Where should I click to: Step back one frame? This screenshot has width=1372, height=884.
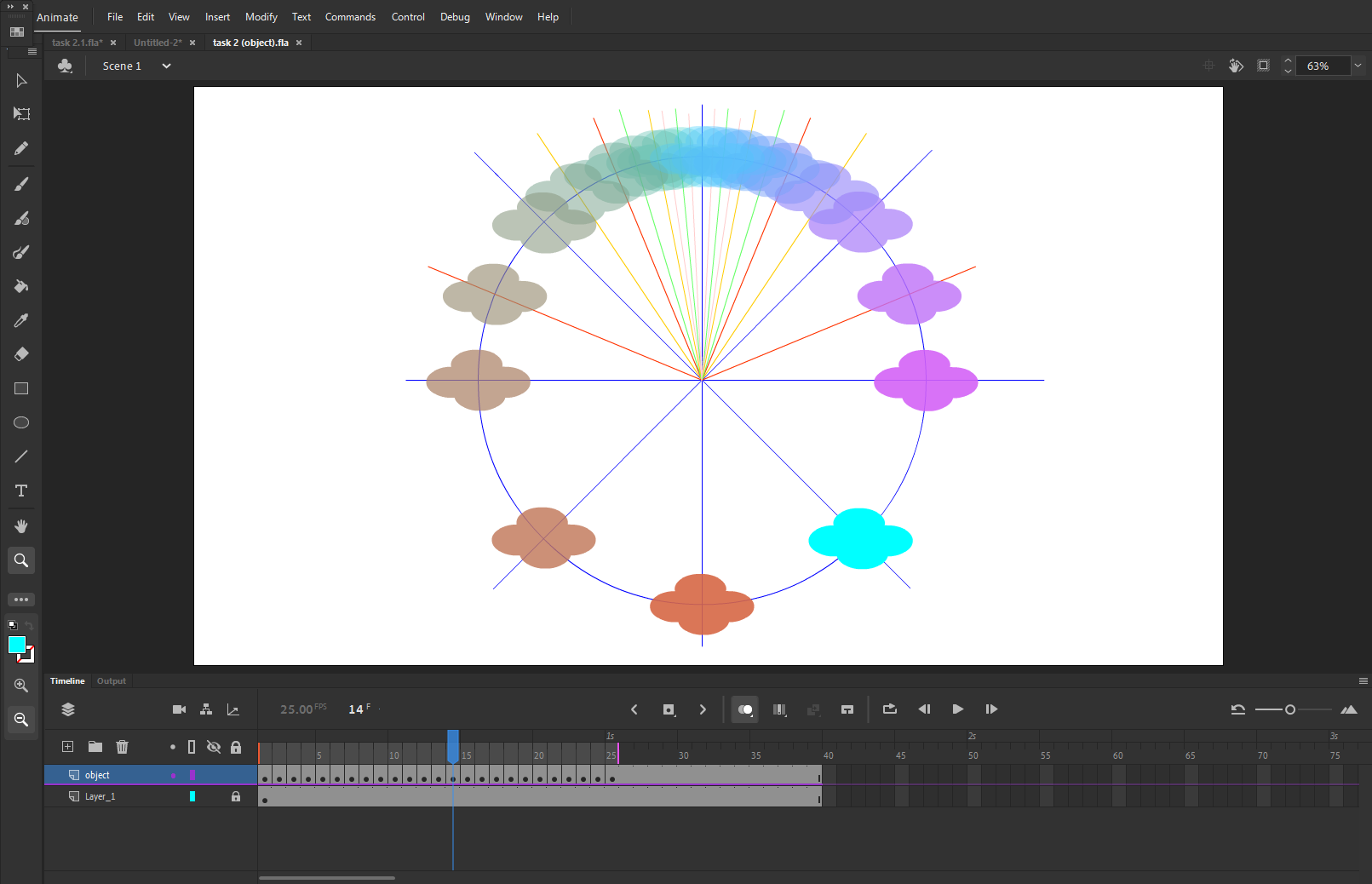(924, 709)
